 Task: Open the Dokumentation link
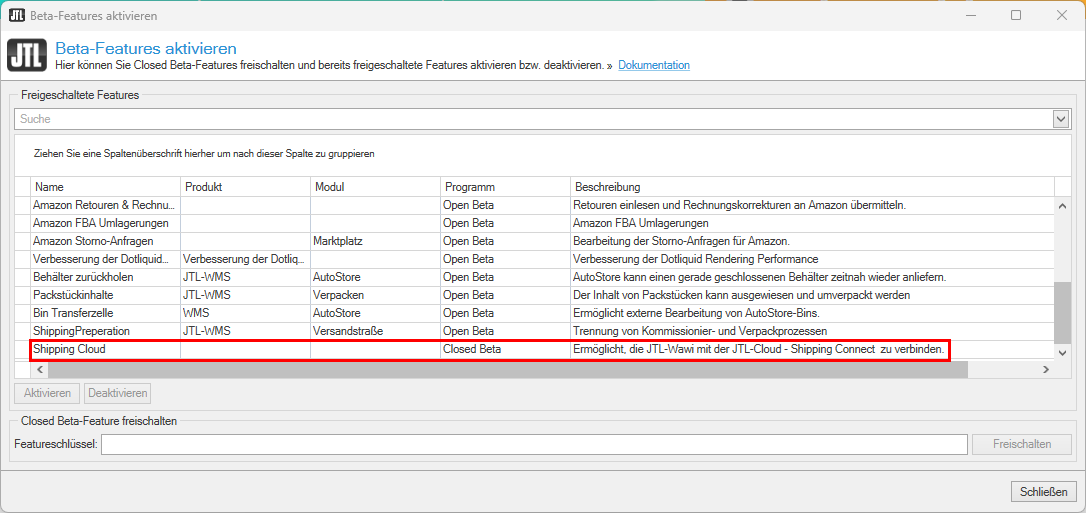coord(654,65)
